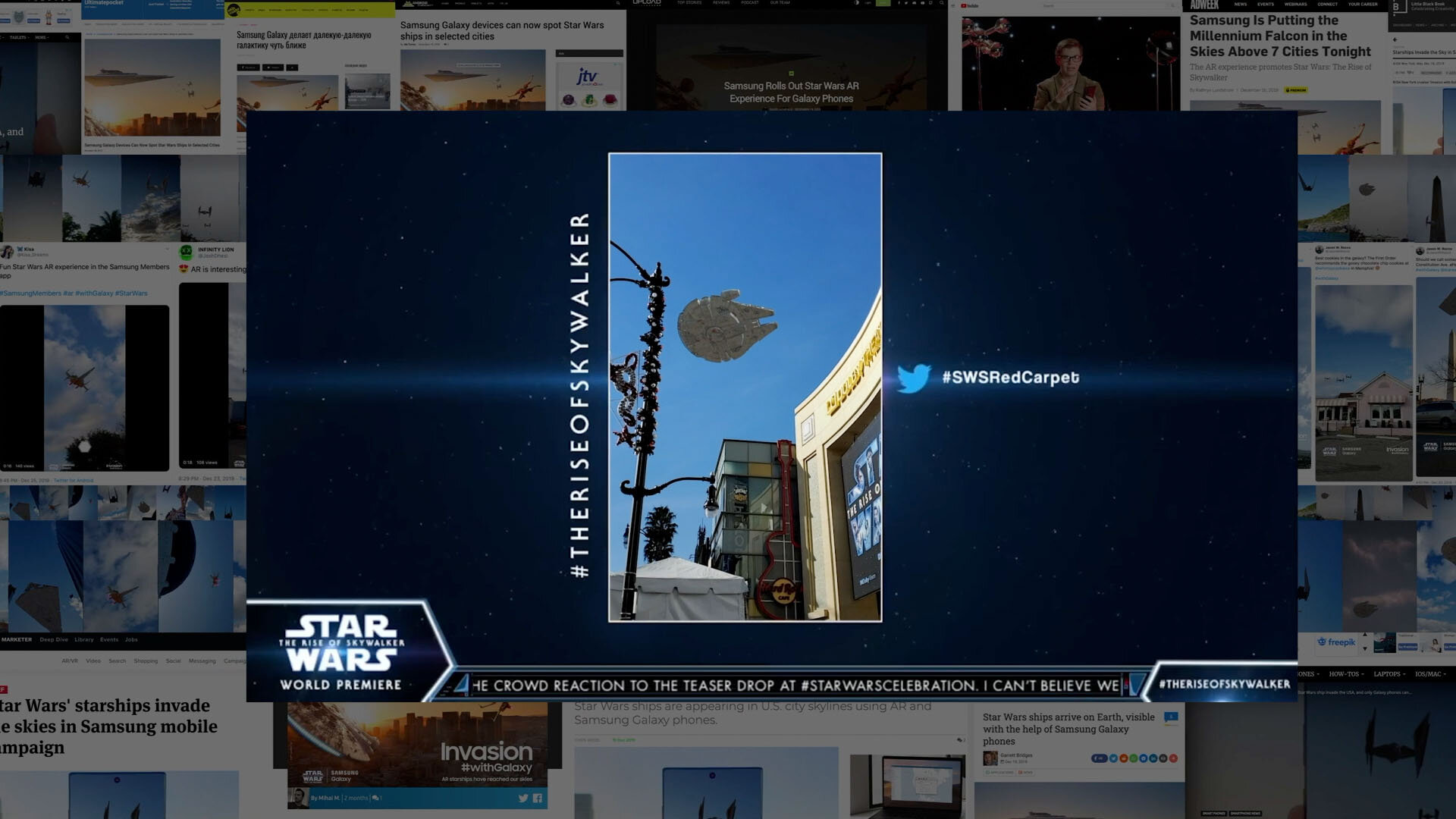Click the horizontal #THERISEOFSKYWALKER hashtag in lower banner
The width and height of the screenshot is (1456, 819).
click(x=1224, y=684)
